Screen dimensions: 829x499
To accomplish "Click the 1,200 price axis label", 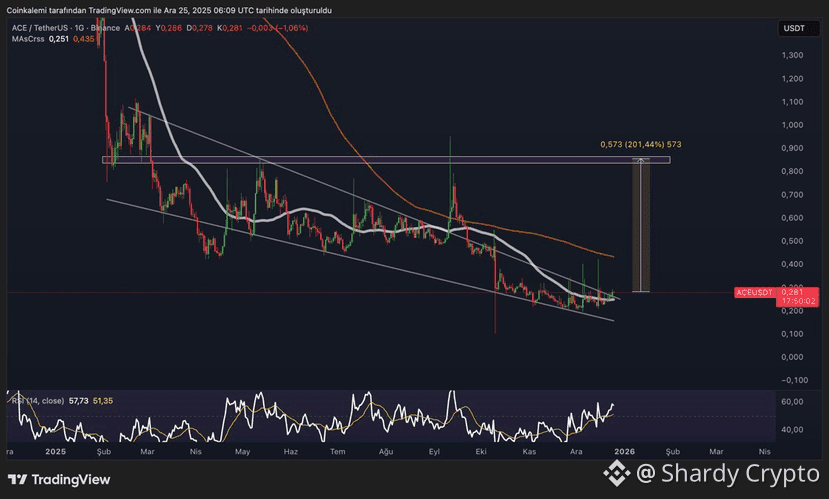I will [792, 79].
